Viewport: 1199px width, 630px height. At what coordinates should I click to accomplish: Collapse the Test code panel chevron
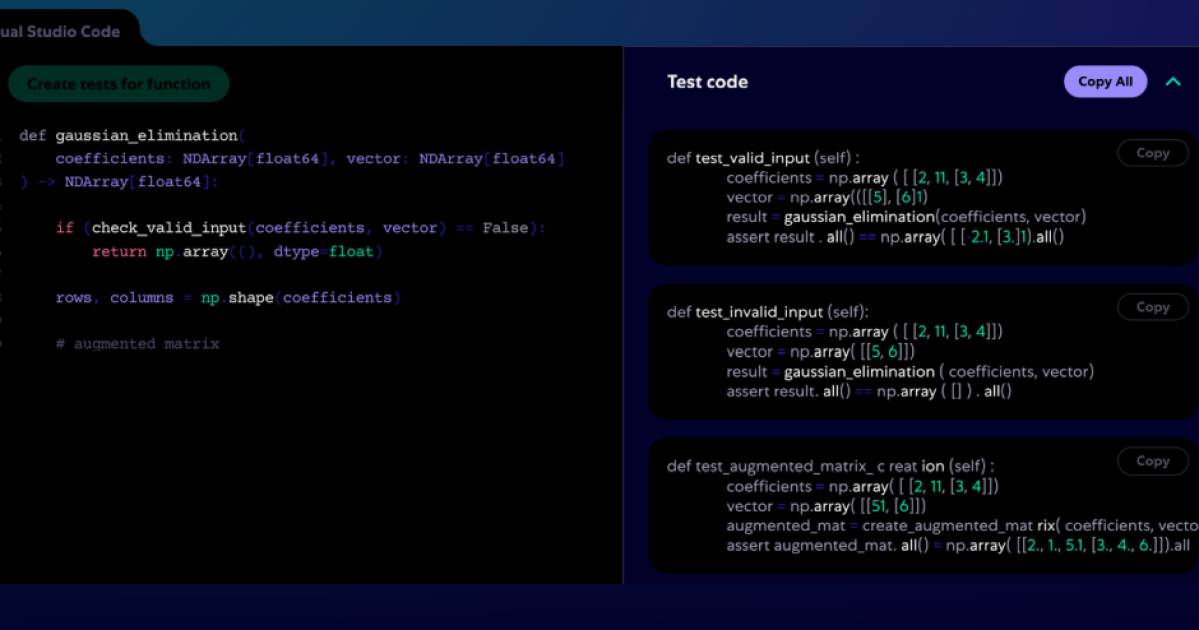tap(1172, 82)
